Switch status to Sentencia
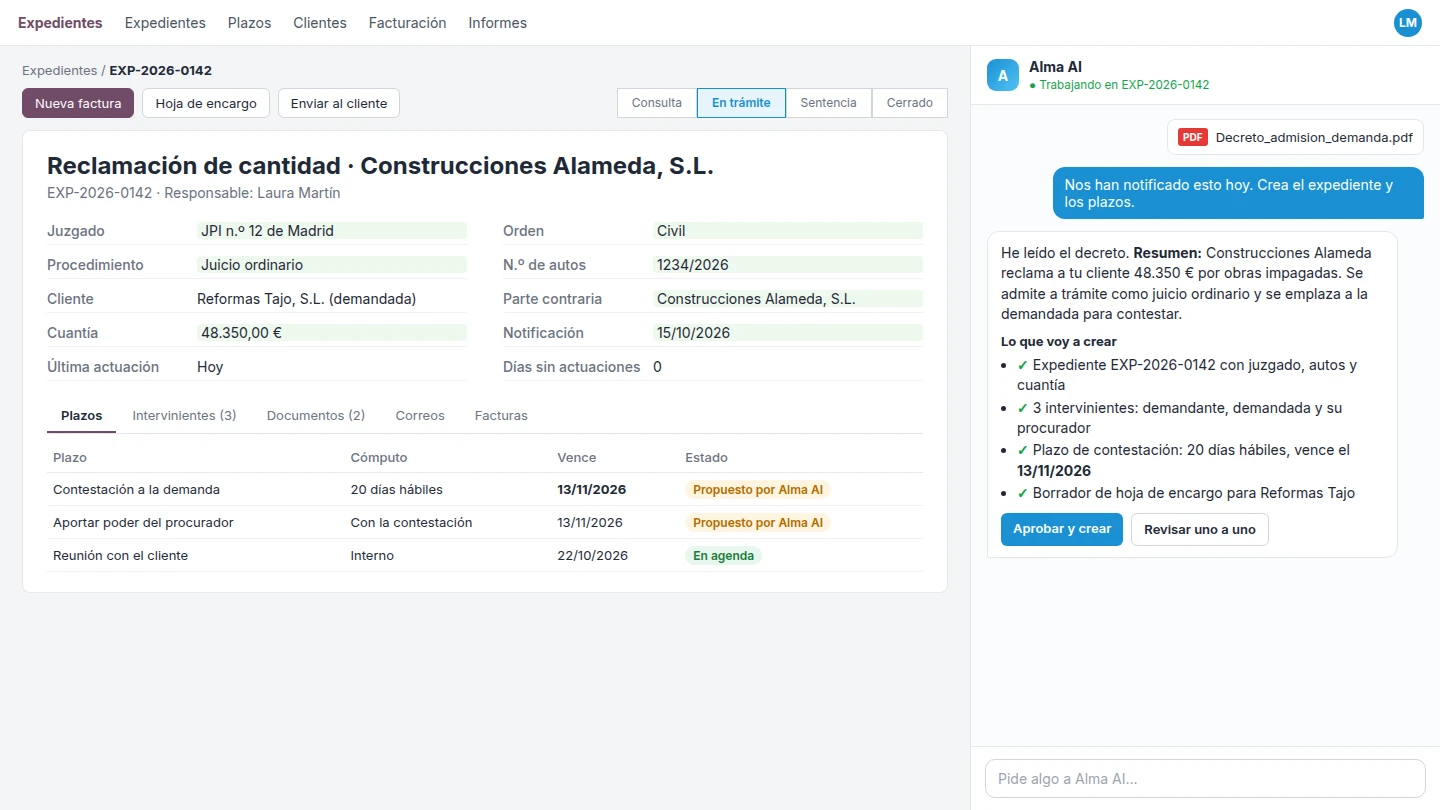Screen dimensions: 1440x810 829,103
